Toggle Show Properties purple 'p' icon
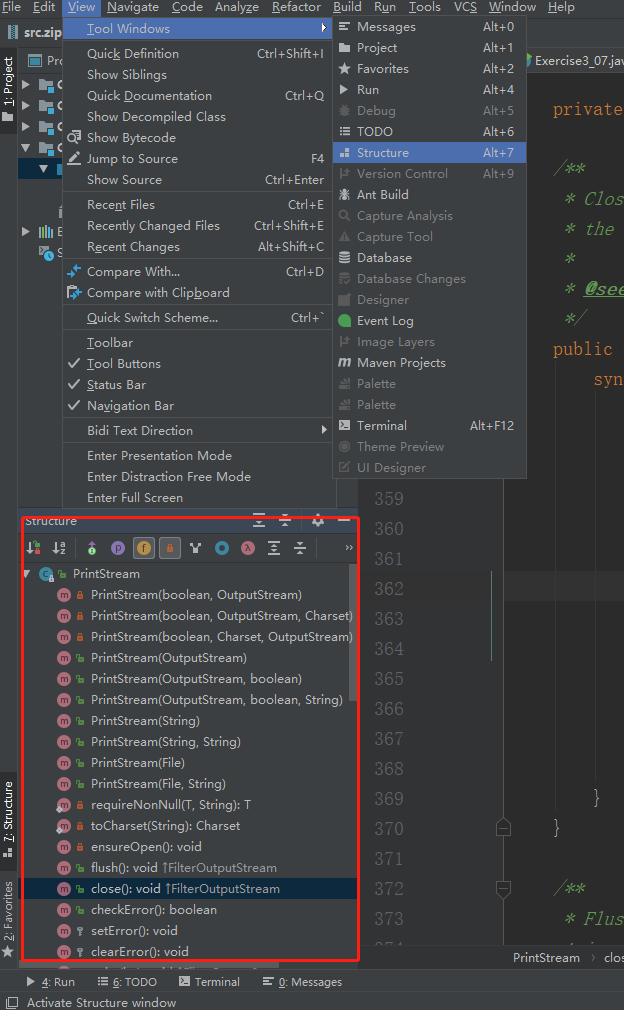This screenshot has height=1010, width=624. [x=118, y=548]
